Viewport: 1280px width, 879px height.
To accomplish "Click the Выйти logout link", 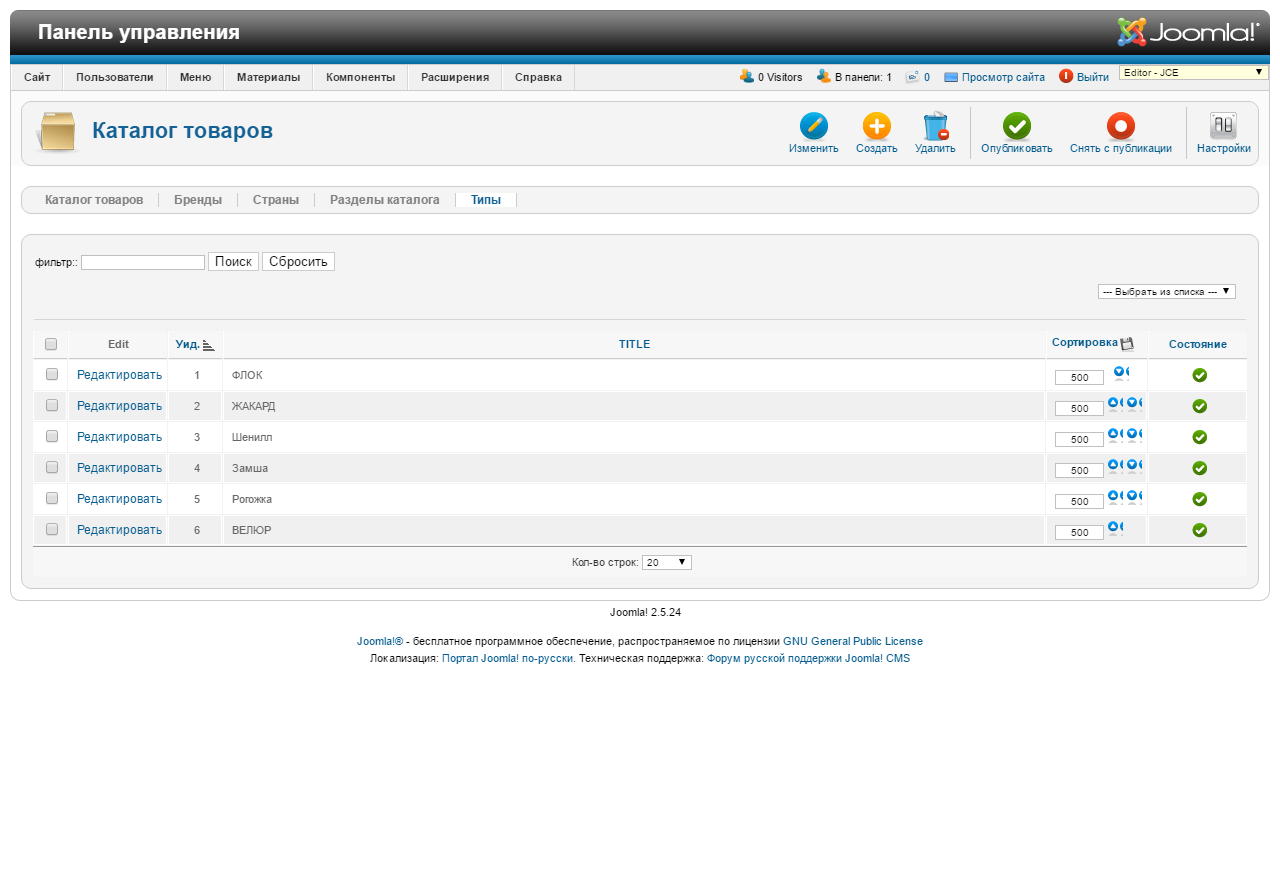I will click(x=1093, y=77).
